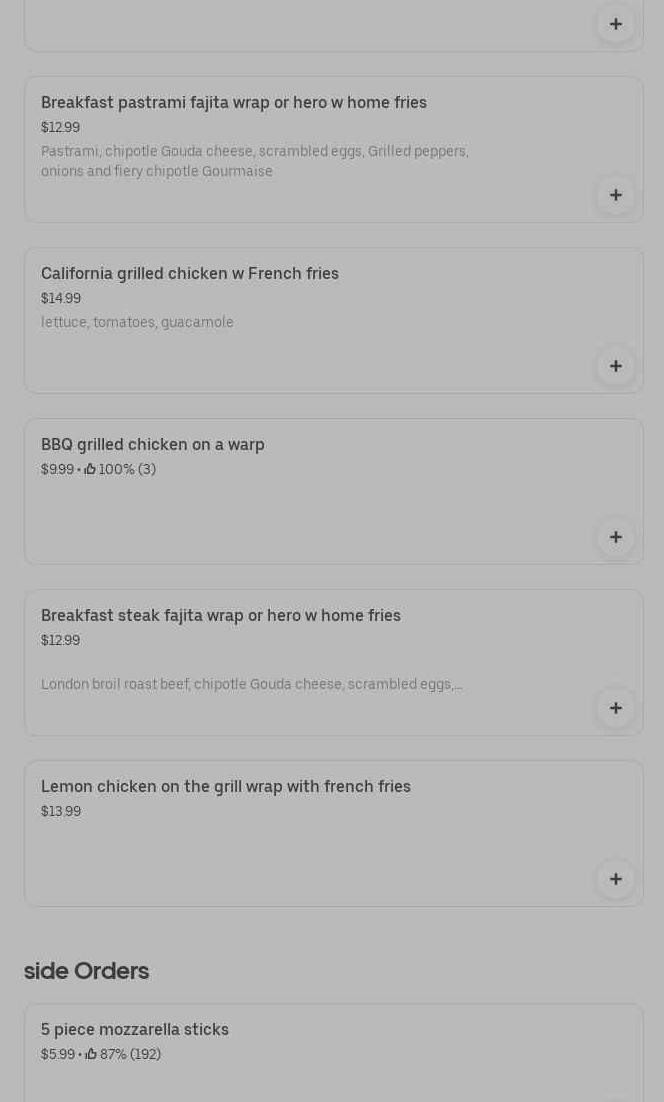The height and width of the screenshot is (1102, 664).
Task: Click plus button on topmost partial item
Action: [615, 24]
